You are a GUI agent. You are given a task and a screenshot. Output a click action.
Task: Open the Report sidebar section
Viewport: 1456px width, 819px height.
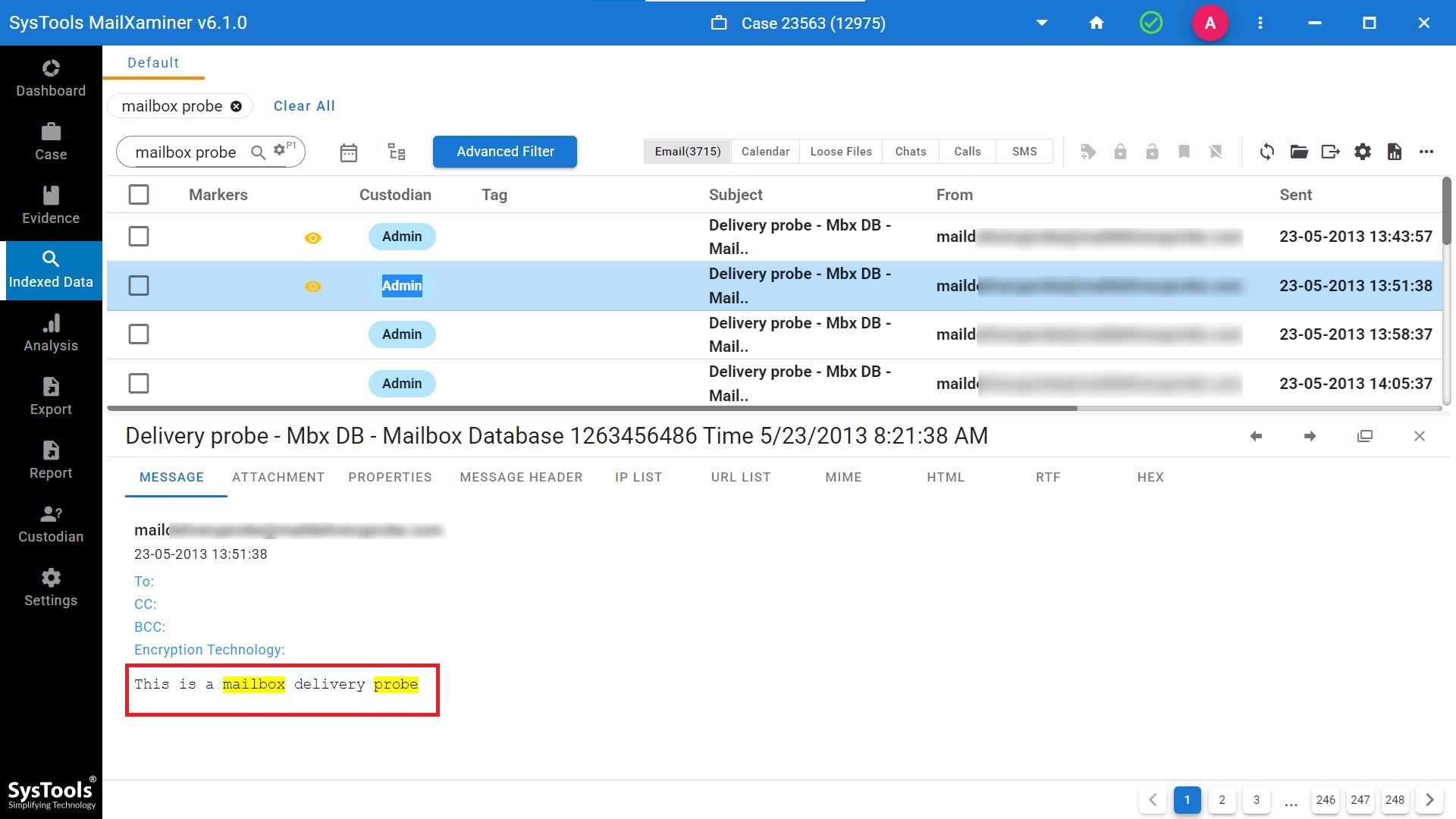[x=51, y=461]
